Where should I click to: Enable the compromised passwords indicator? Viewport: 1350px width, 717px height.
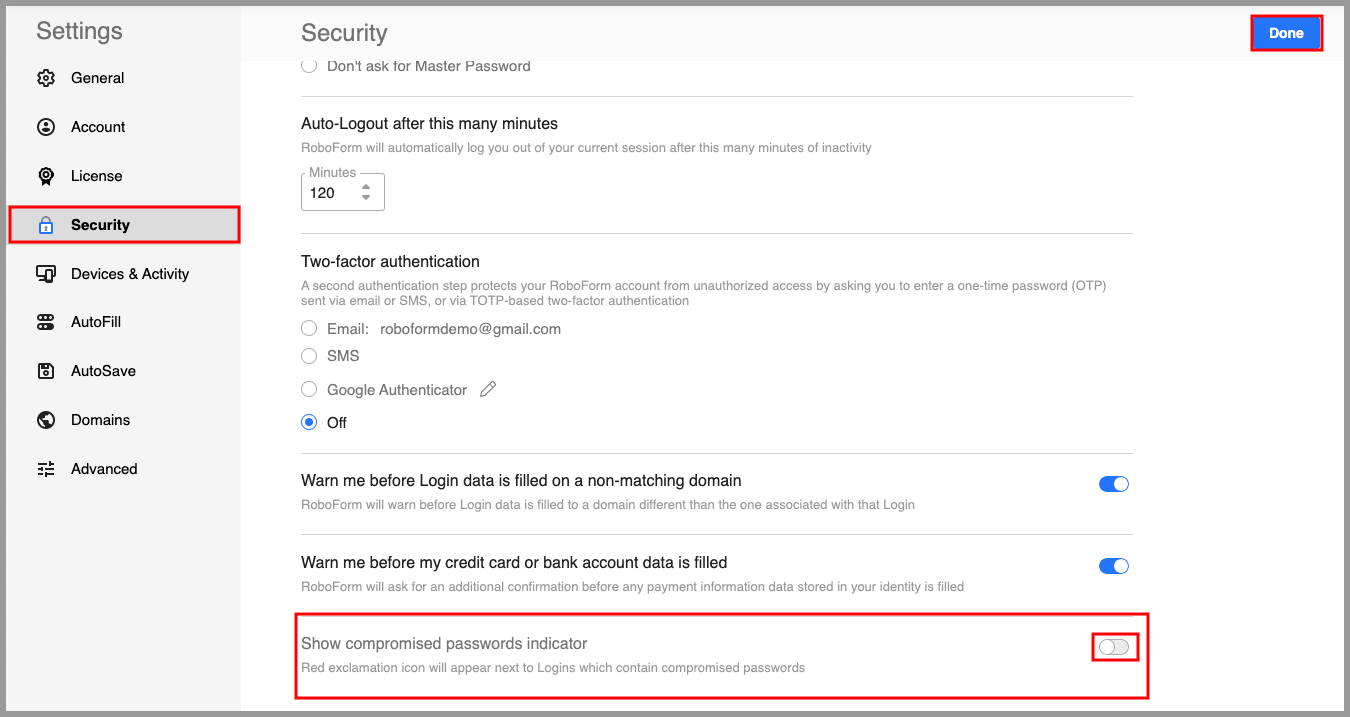click(x=1113, y=646)
